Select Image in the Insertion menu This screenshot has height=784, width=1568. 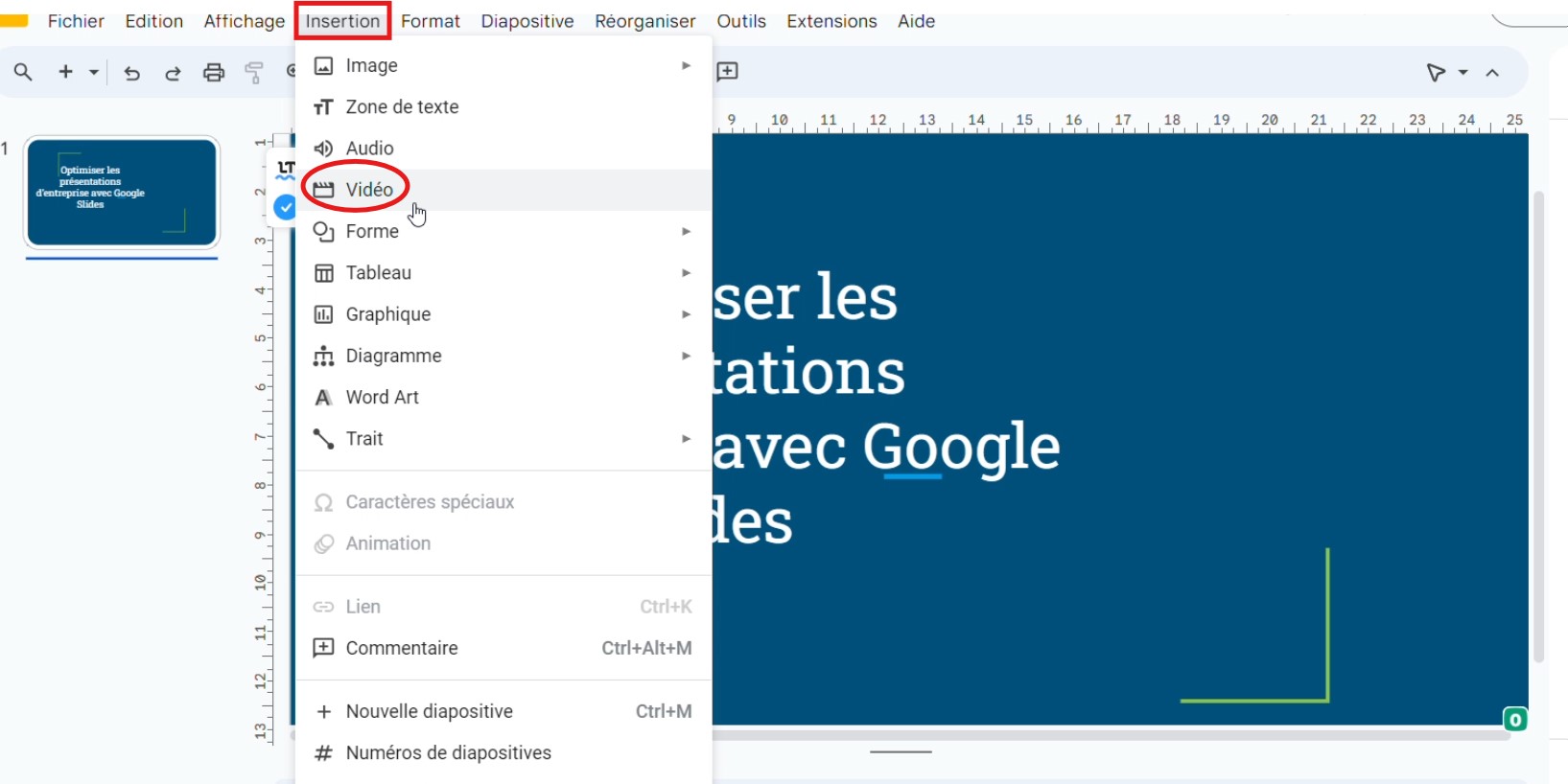[x=503, y=65]
